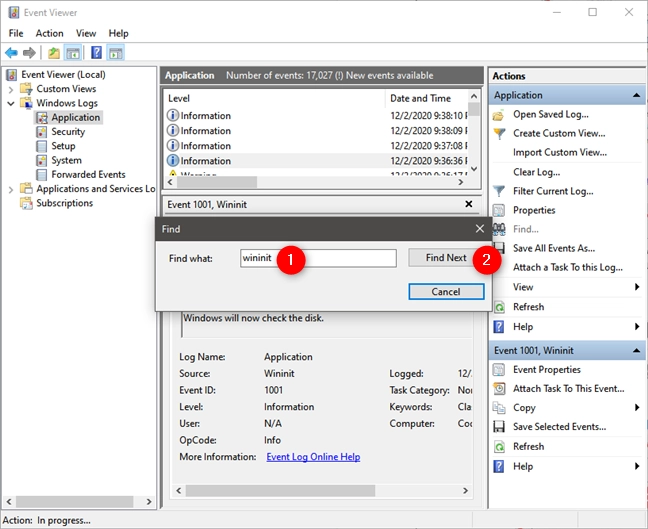Collapse the Event 1001, Wininit actions section
Screen dimensions: 648x529
[636, 350]
